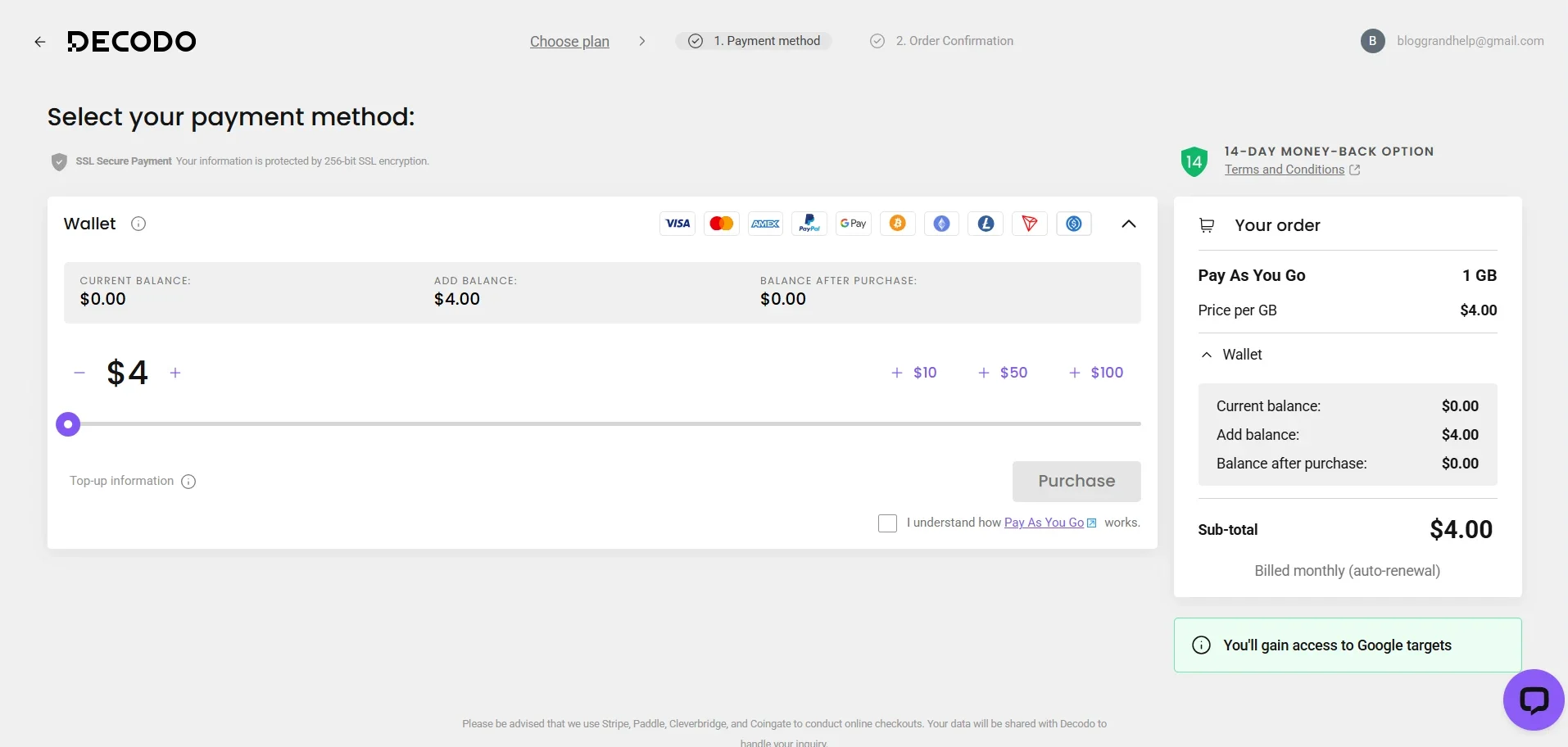
Task: Click the 'CURRENT BALANCE:' $0.00 value
Action: [x=103, y=299]
